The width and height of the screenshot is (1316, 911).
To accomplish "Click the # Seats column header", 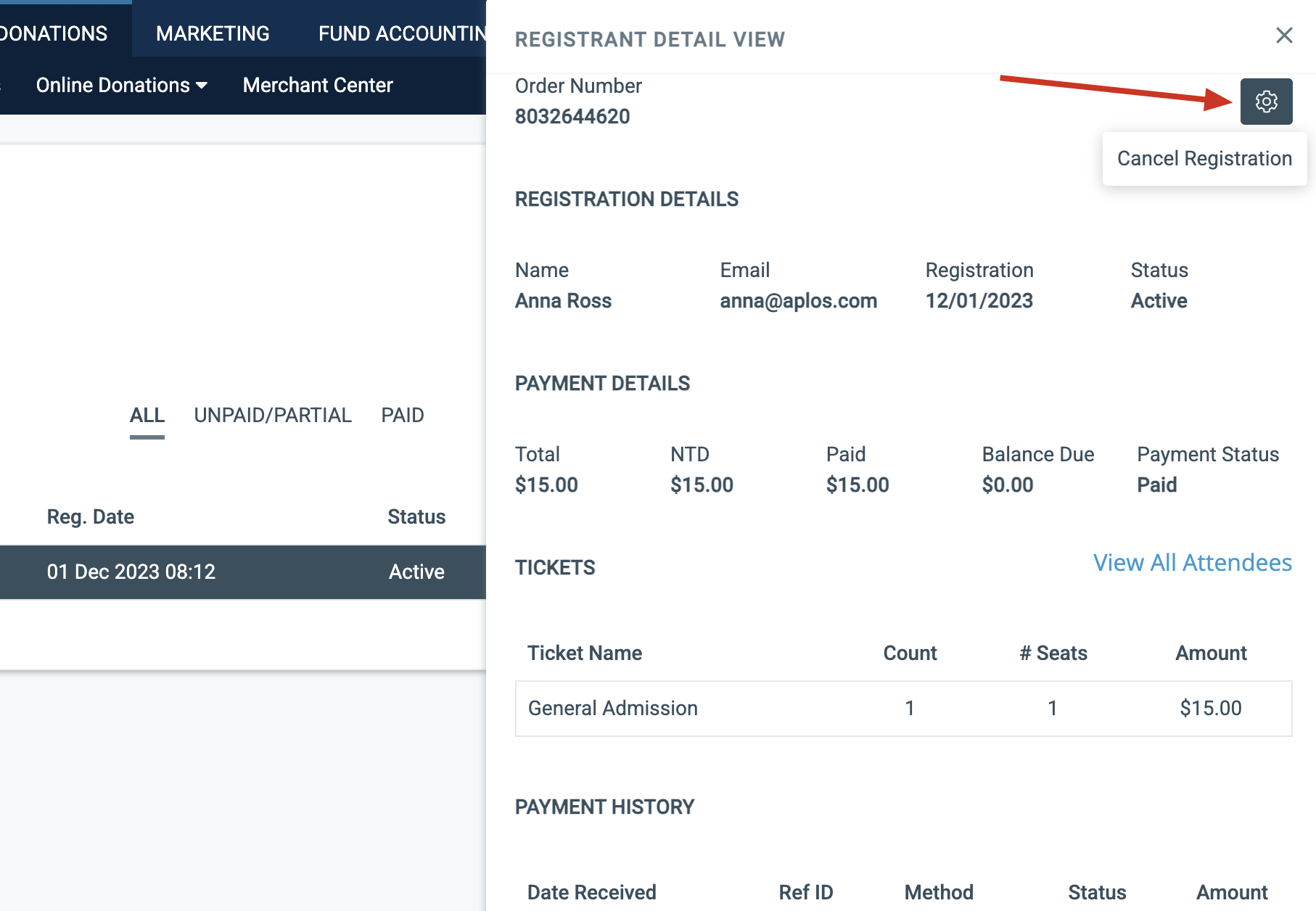I will (1053, 654).
